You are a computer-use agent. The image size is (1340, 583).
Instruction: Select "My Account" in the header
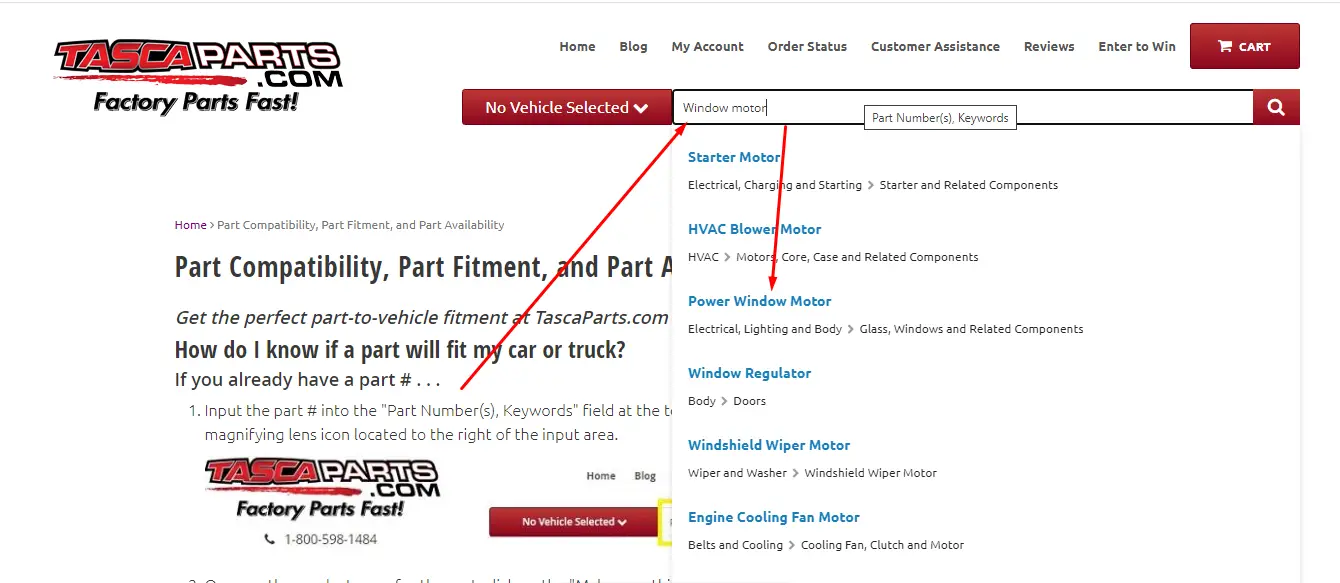707,46
